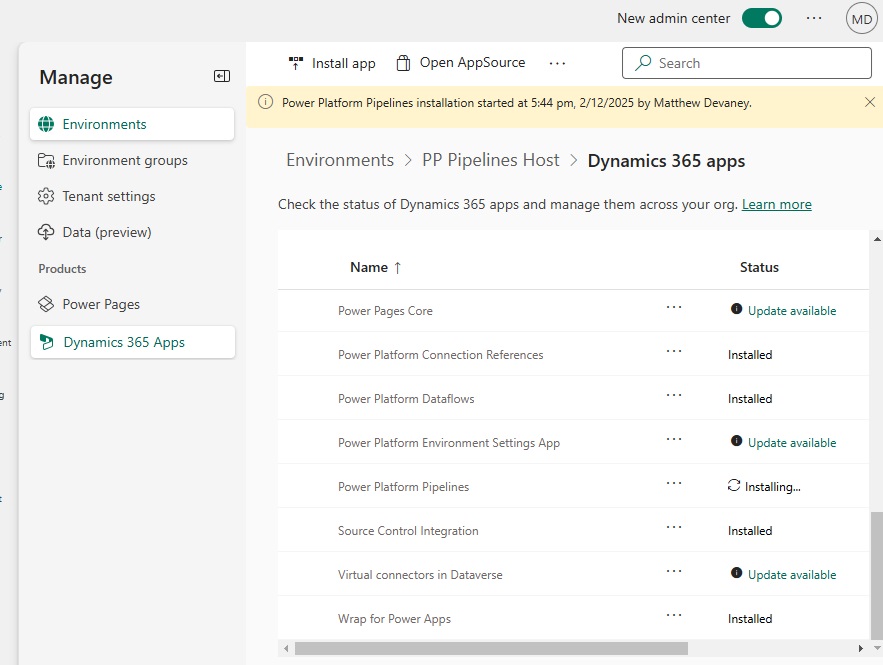
Task: Select Power Platform Connection References name
Action: coord(440,355)
